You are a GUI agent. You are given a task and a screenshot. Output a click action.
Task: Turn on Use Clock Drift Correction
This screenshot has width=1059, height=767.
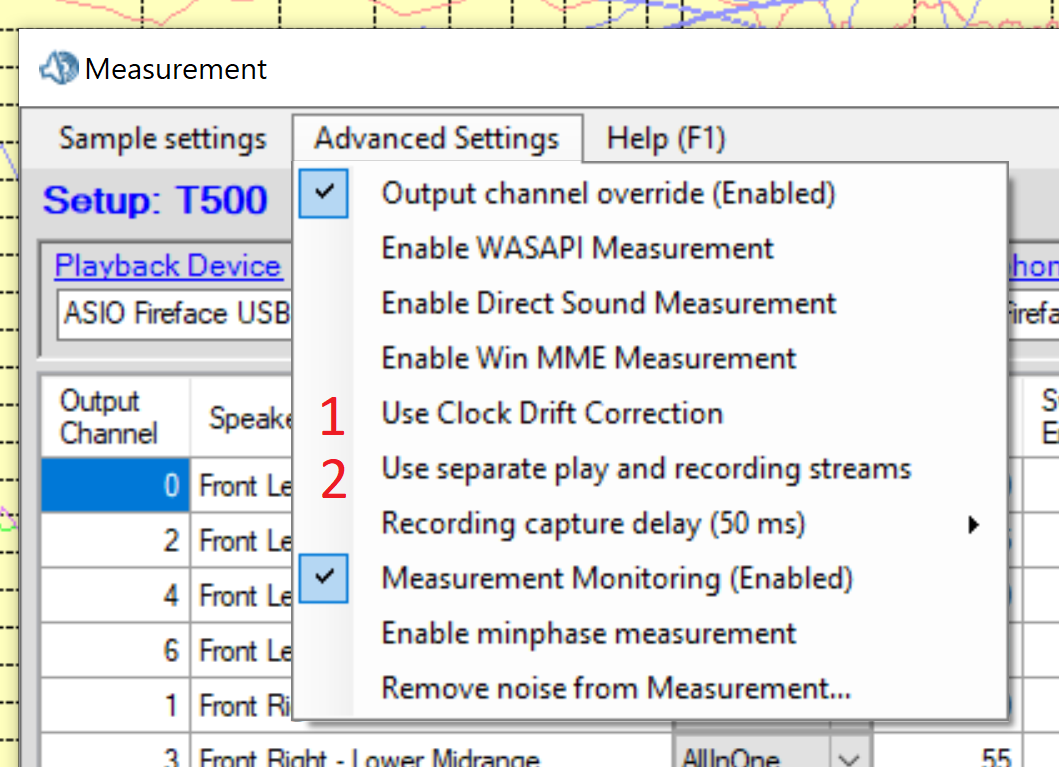click(x=552, y=414)
